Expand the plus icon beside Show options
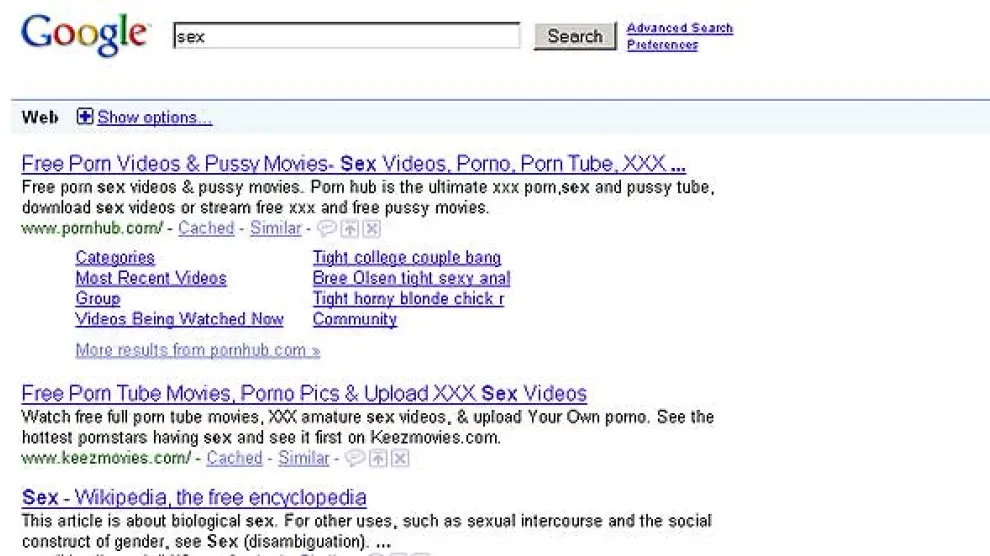The image size is (990, 556). [85, 117]
